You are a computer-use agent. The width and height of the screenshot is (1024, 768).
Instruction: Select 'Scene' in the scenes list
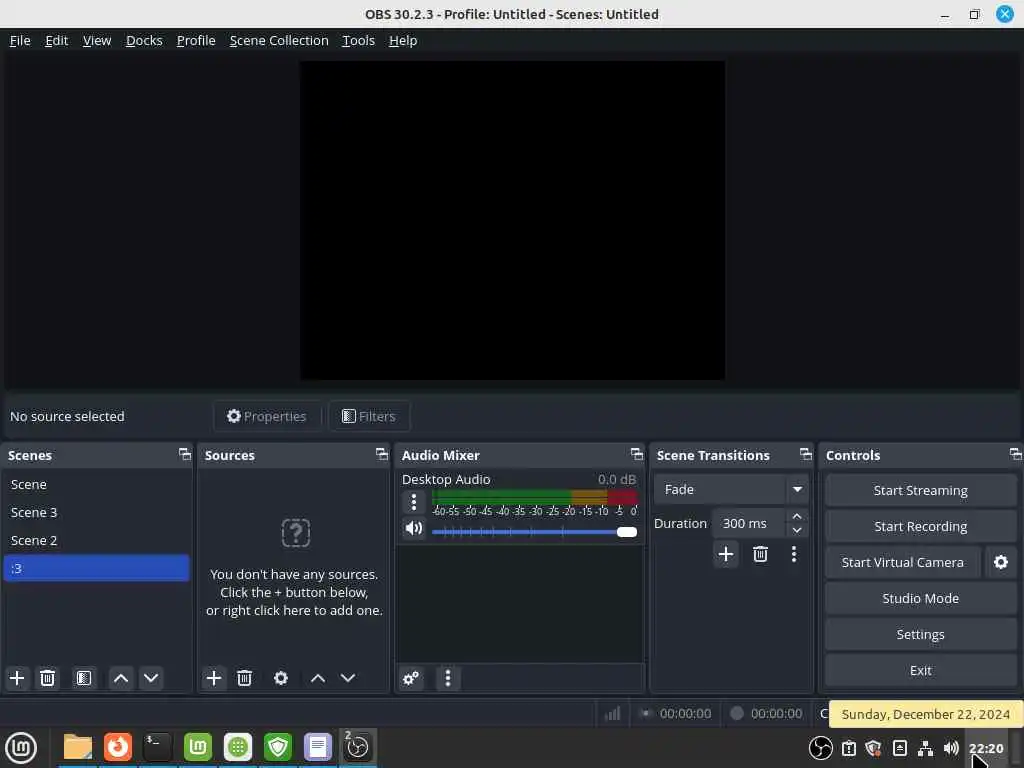(x=96, y=485)
